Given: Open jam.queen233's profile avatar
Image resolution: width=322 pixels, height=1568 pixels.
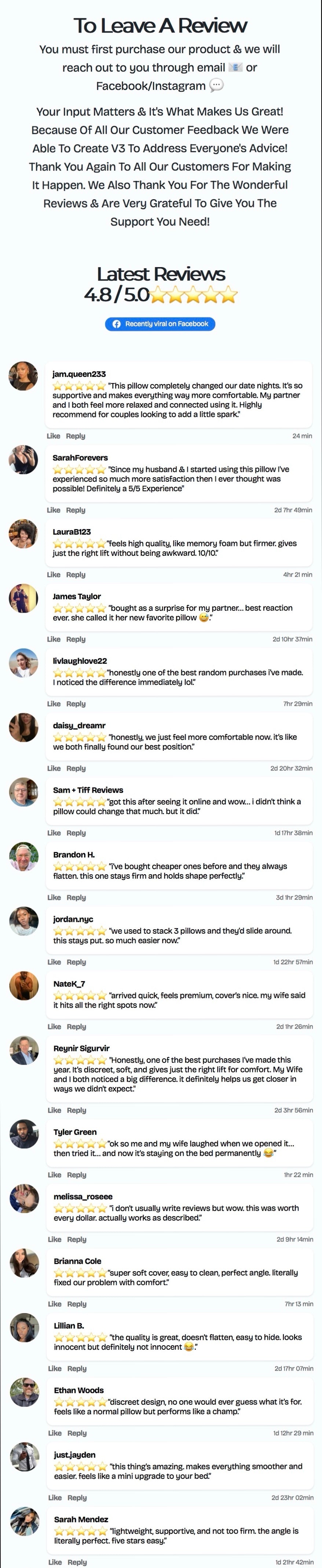Looking at the screenshot, I should [23, 376].
